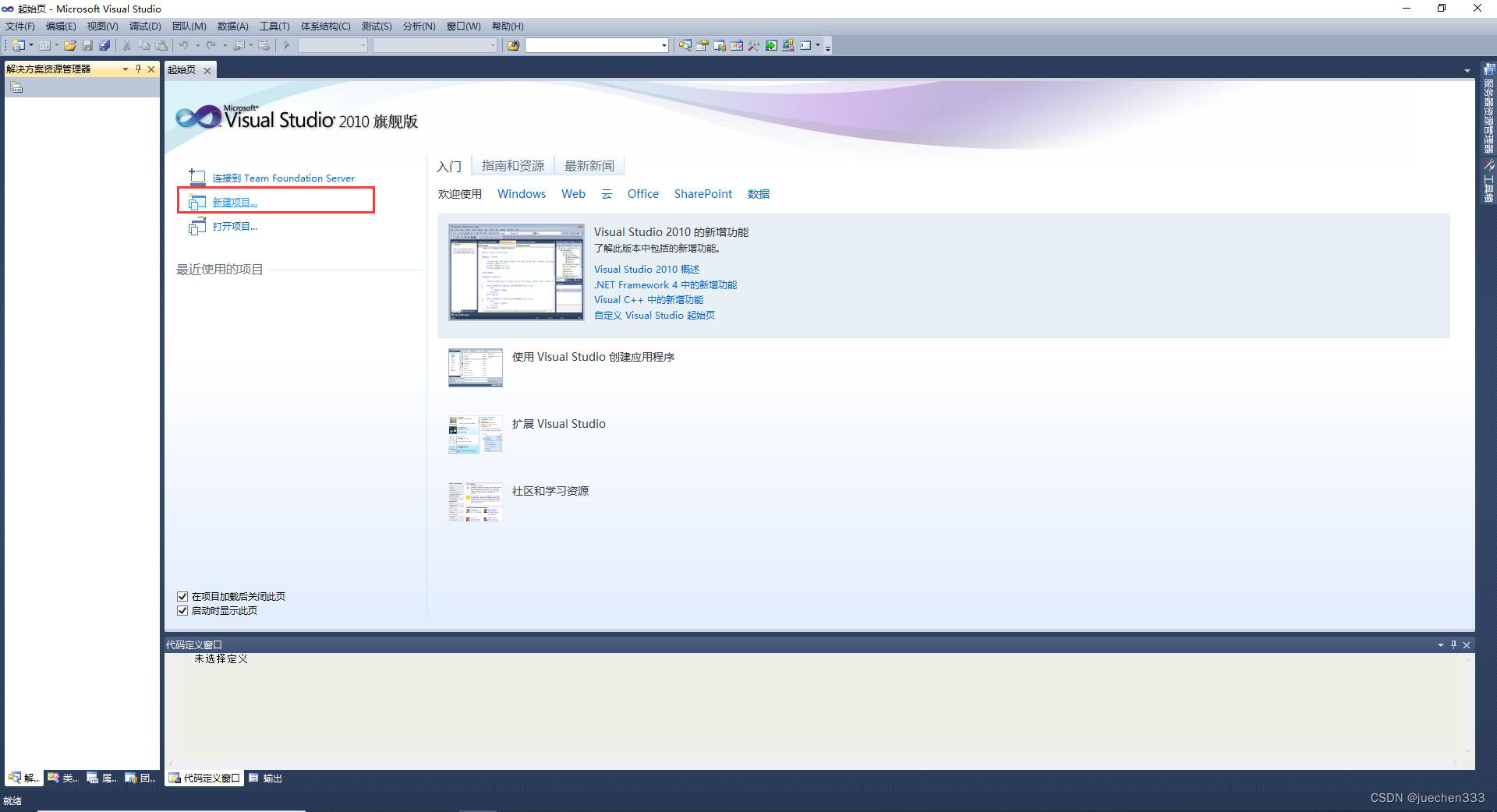The height and width of the screenshot is (812, 1497).
Task: Click the Save All toolbar icon
Action: (104, 45)
